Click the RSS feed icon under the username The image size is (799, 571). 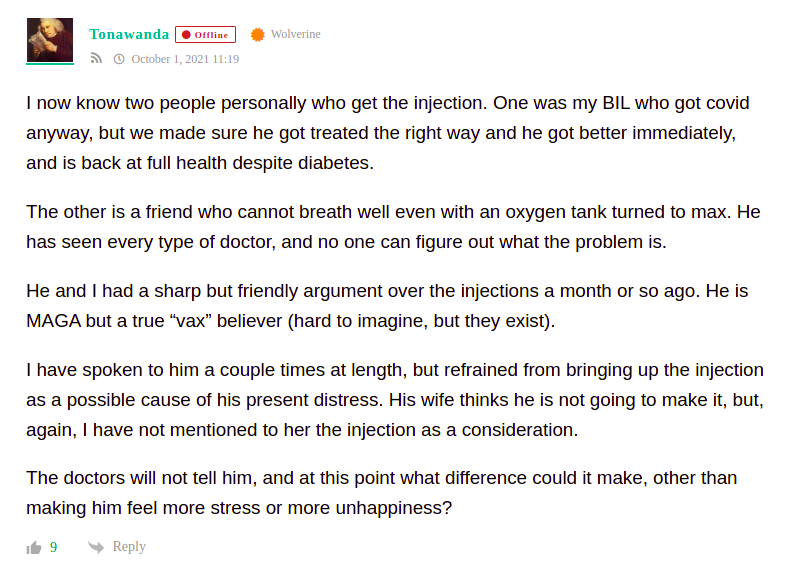coord(96,59)
